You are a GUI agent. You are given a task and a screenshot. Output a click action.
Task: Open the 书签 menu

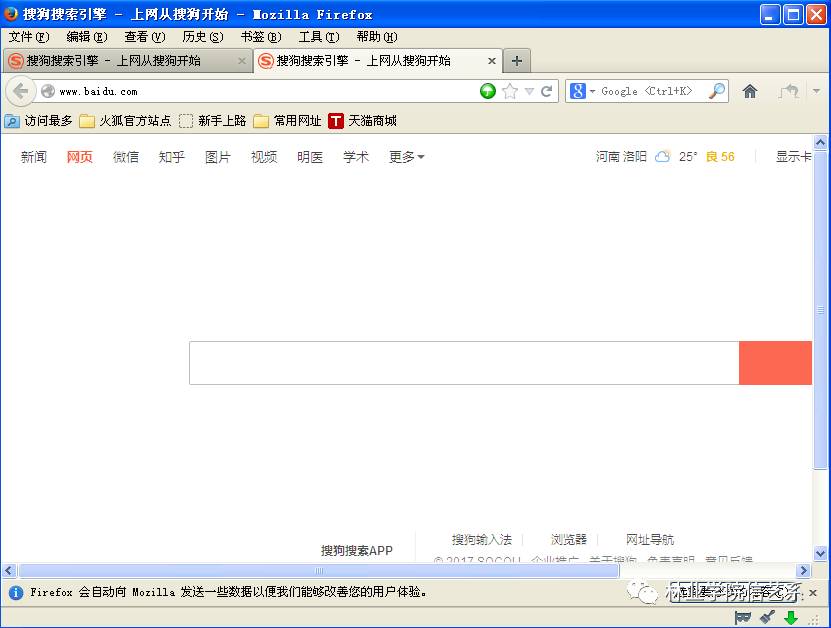click(261, 37)
